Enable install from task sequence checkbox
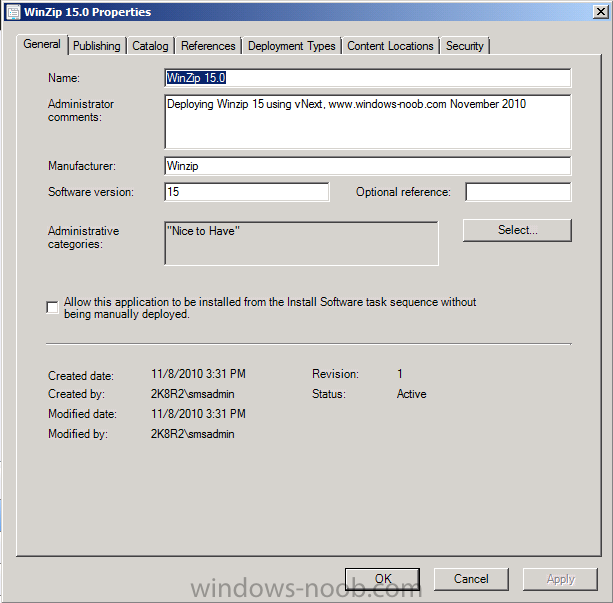Image resolution: width=613 pixels, height=603 pixels. pos(52,307)
